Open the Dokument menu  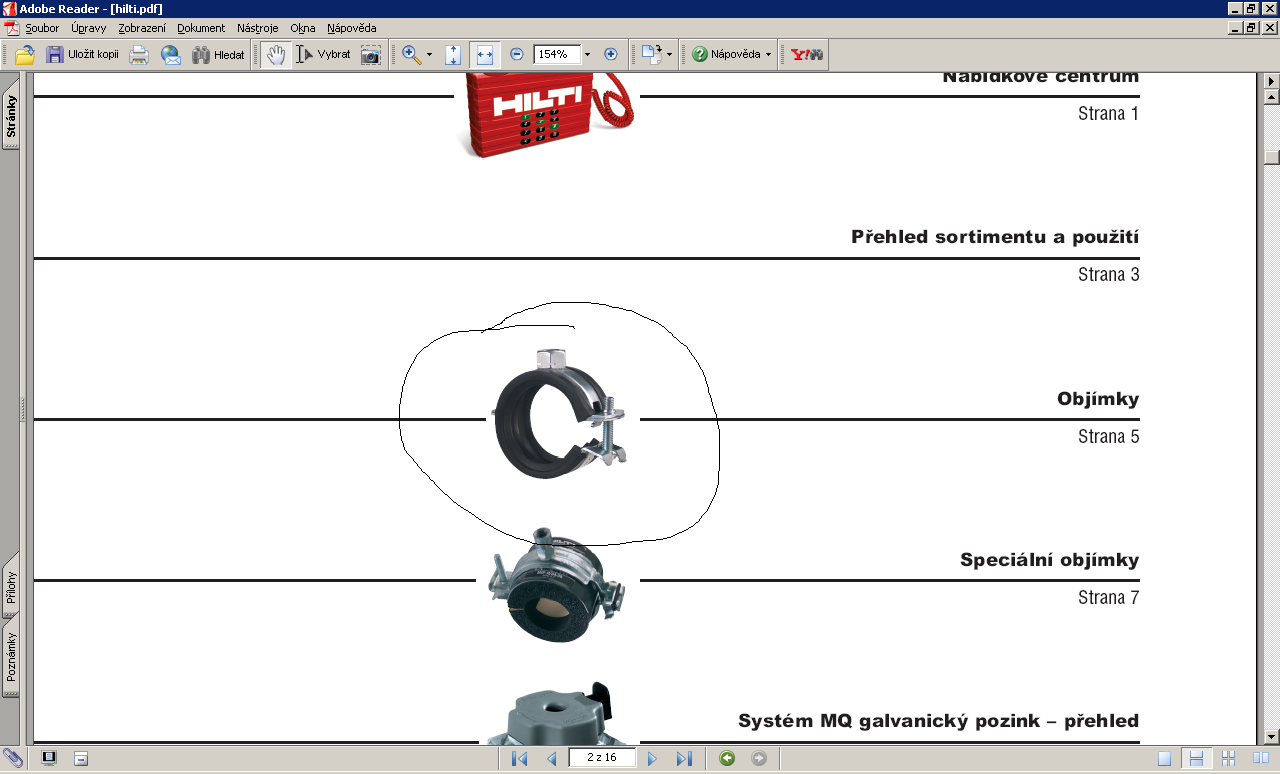coord(201,28)
